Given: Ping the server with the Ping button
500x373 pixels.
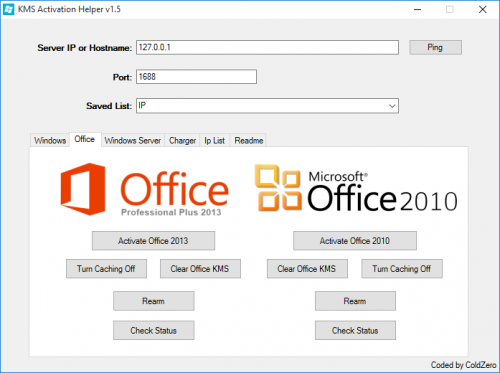Looking at the screenshot, I should tap(435, 47).
